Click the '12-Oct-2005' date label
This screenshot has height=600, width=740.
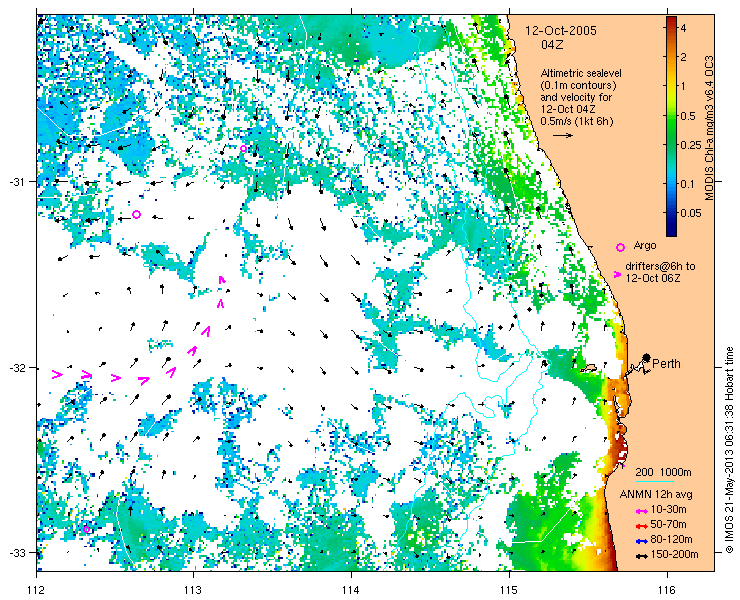pos(561,31)
